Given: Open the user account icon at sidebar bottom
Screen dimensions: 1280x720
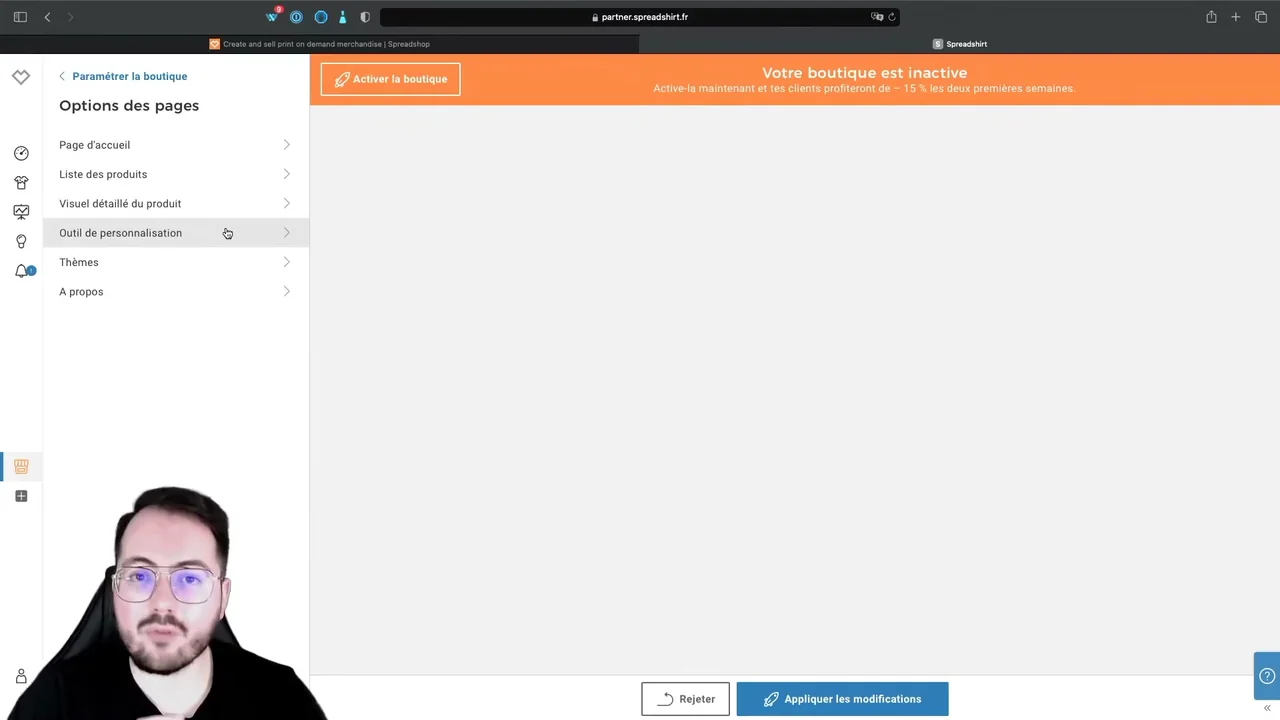Looking at the screenshot, I should [21, 677].
